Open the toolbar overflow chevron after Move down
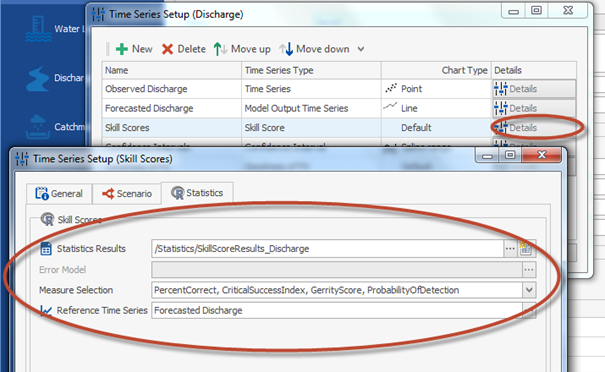This screenshot has width=605, height=372. (361, 49)
